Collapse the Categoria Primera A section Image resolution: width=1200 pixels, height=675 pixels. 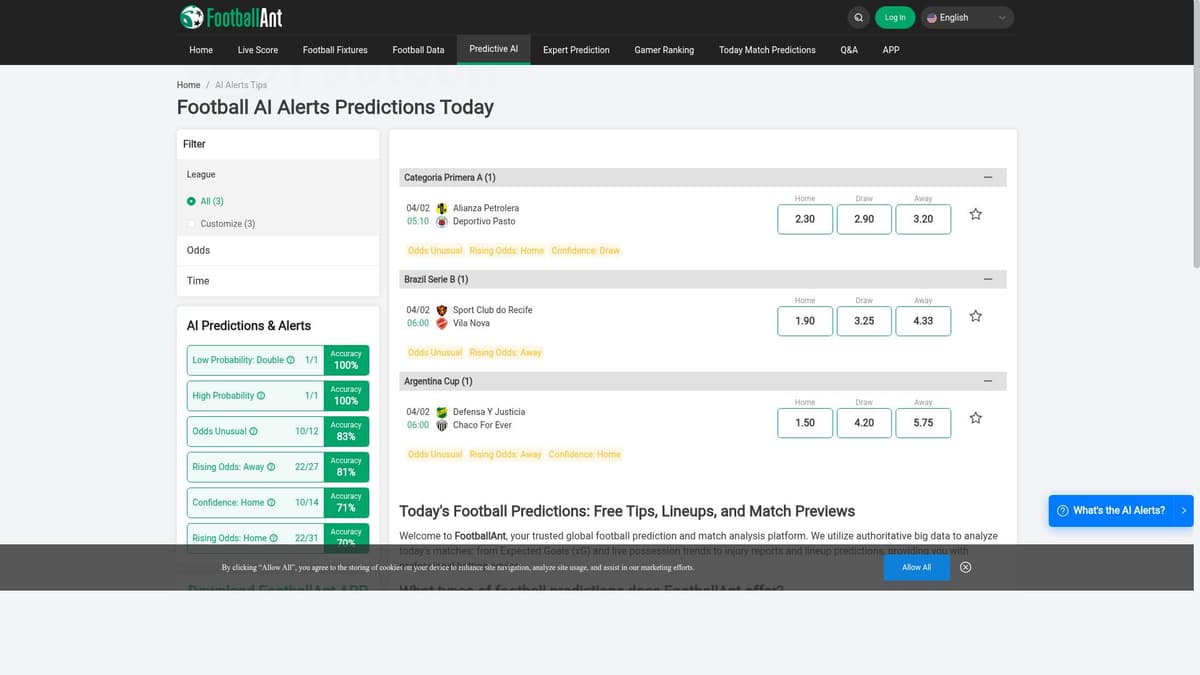click(988, 177)
